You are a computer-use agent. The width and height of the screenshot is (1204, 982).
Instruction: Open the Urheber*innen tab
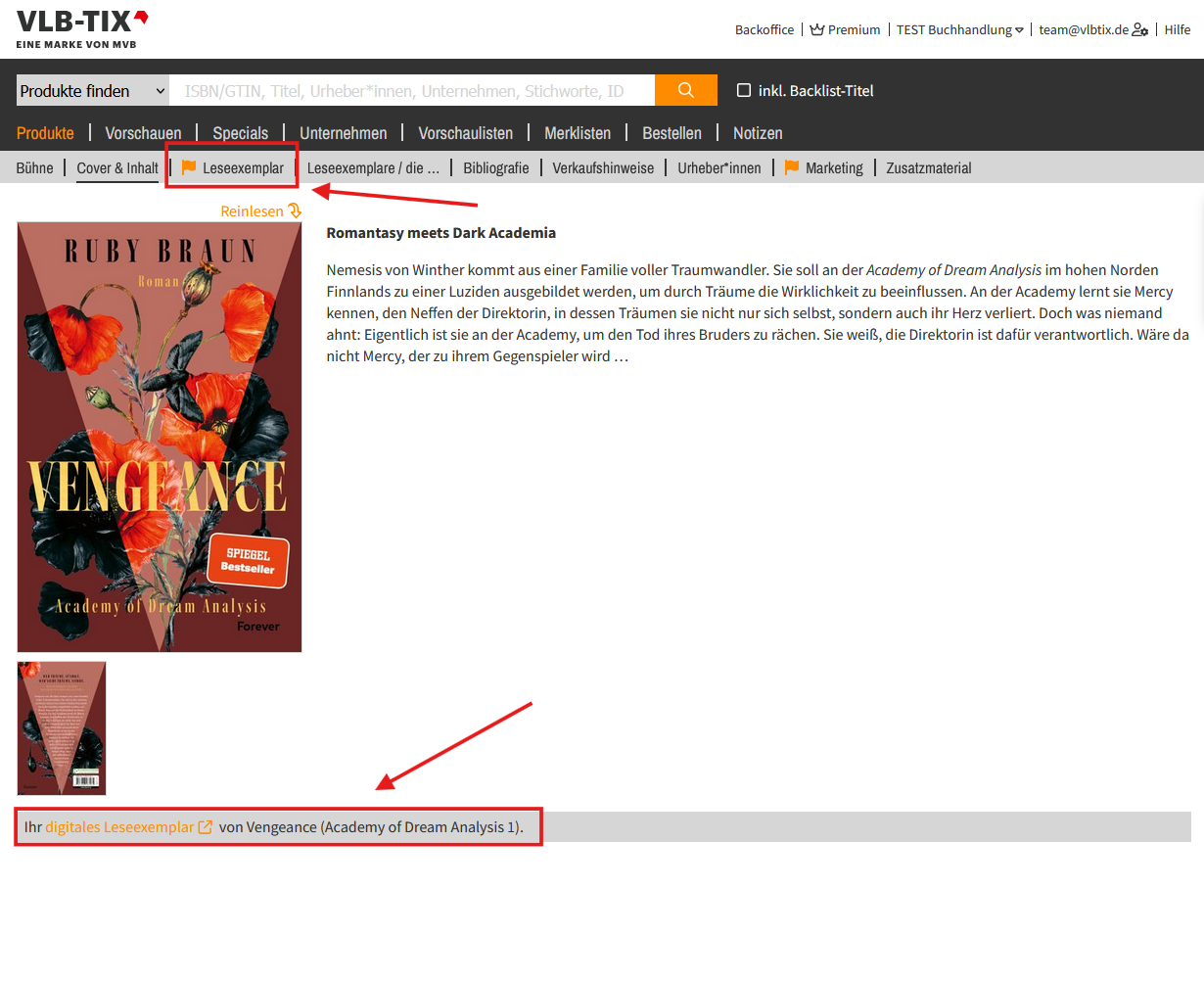[719, 168]
